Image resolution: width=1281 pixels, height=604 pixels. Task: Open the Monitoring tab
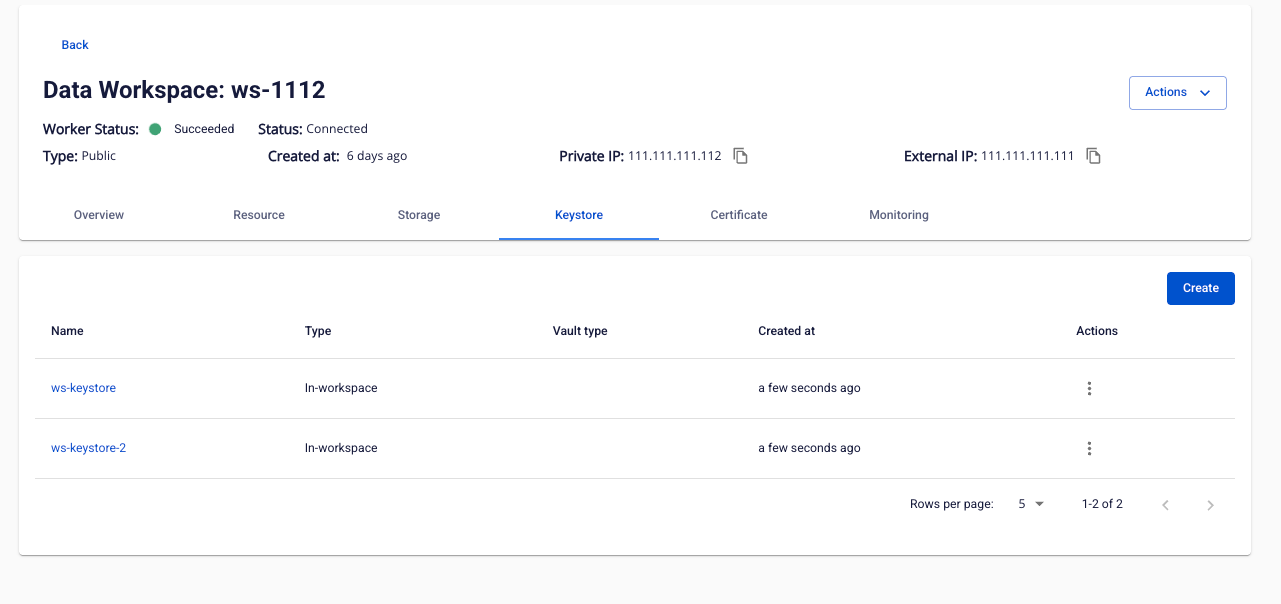click(898, 215)
